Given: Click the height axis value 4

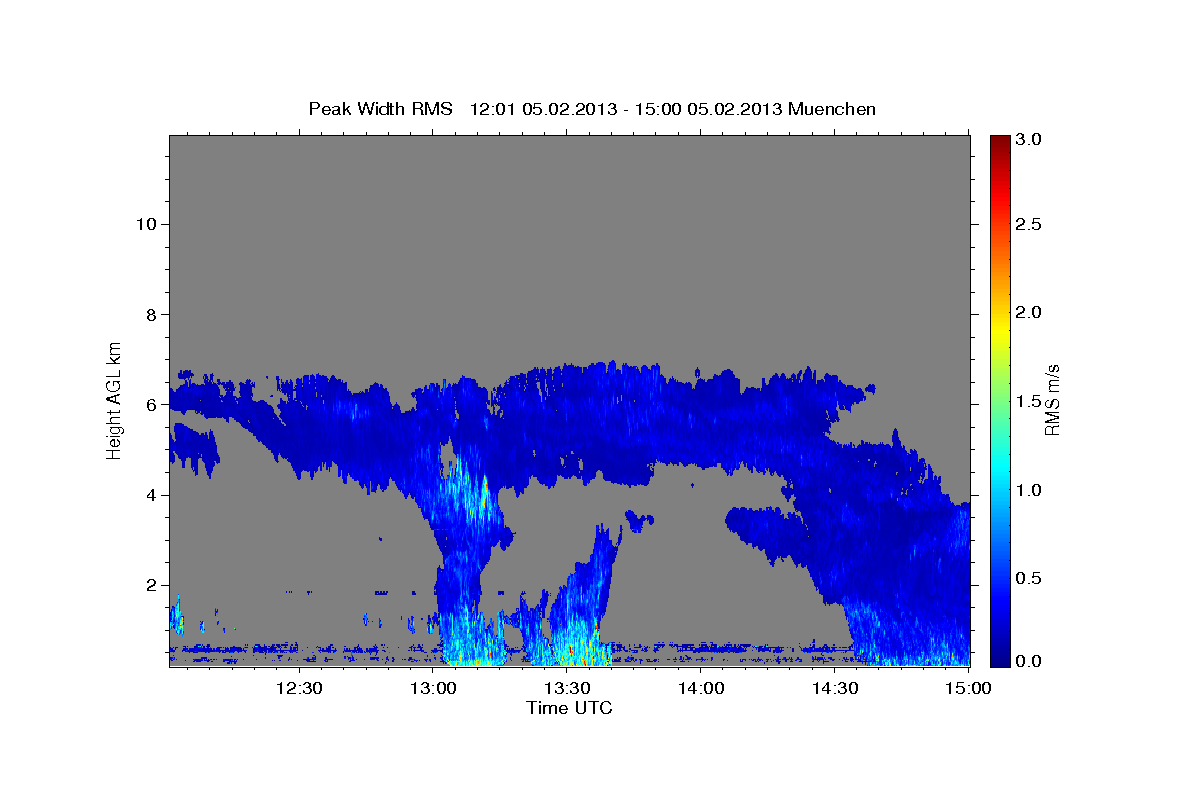Looking at the screenshot, I should (150, 495).
